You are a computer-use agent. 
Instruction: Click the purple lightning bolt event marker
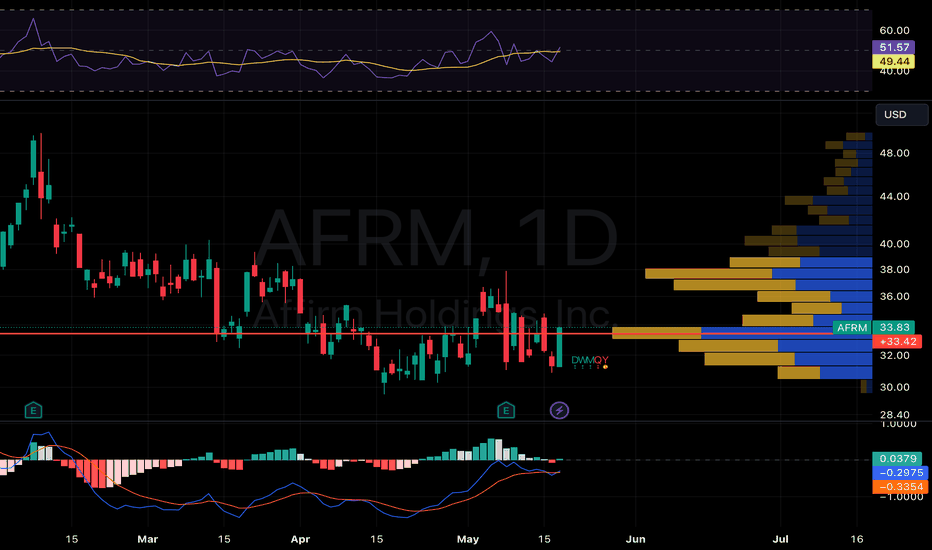click(559, 410)
